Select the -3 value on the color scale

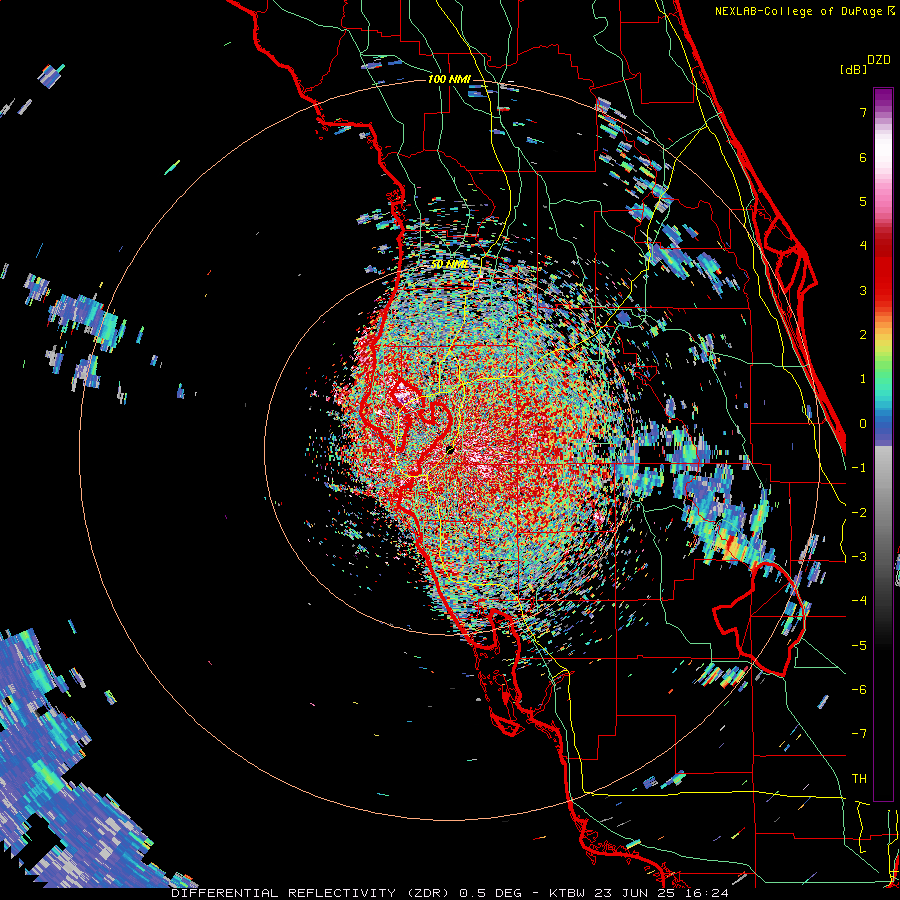859,557
